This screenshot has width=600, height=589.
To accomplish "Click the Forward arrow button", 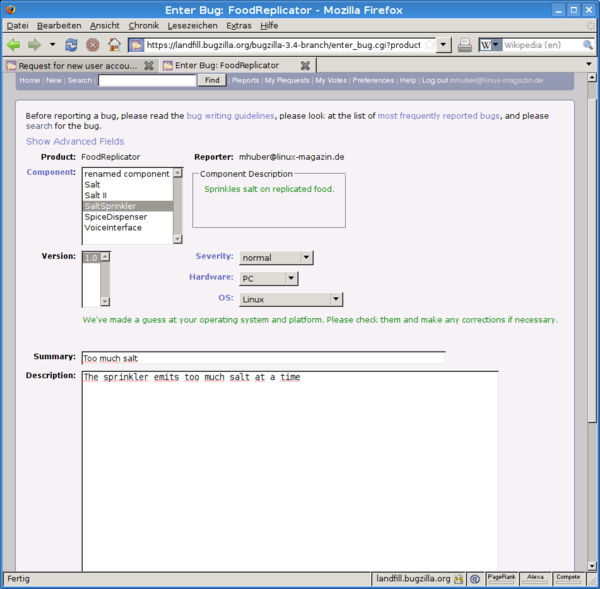I will point(34,45).
